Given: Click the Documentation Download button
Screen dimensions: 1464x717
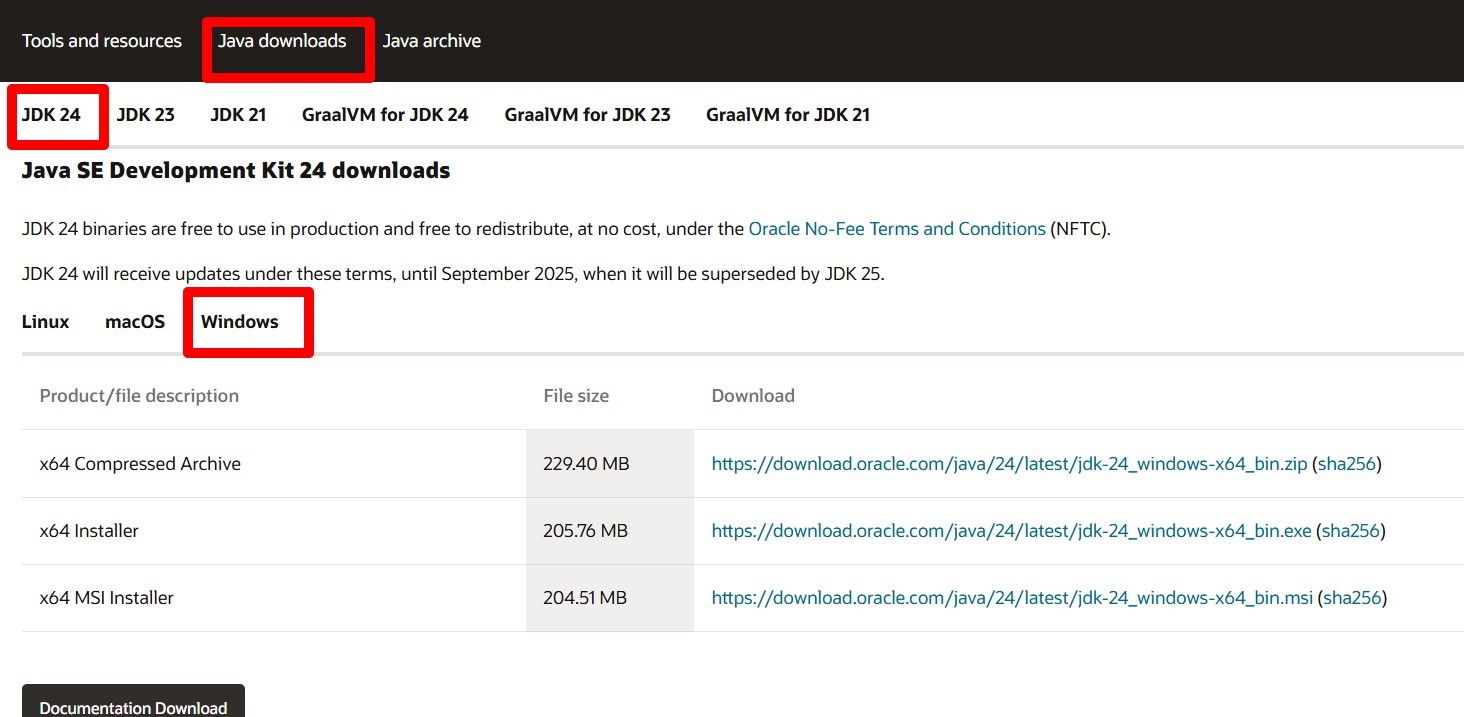Looking at the screenshot, I should [133, 702].
